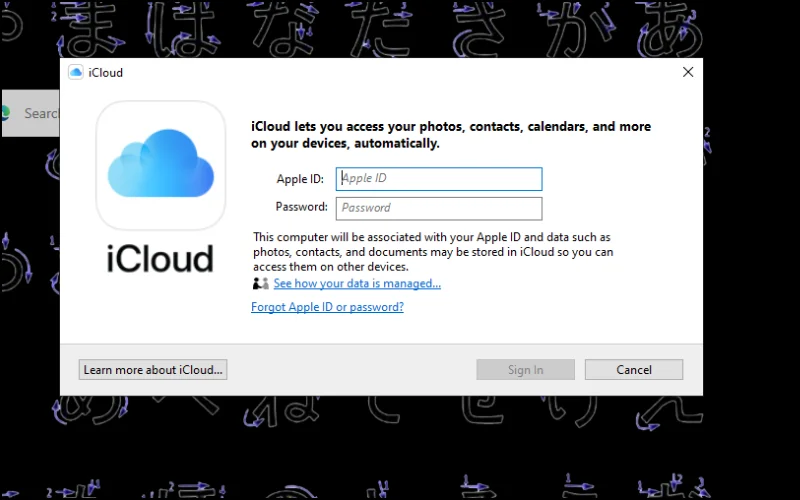Click the Apple ID: label text
Image resolution: width=800 pixels, height=500 pixels.
[300, 179]
